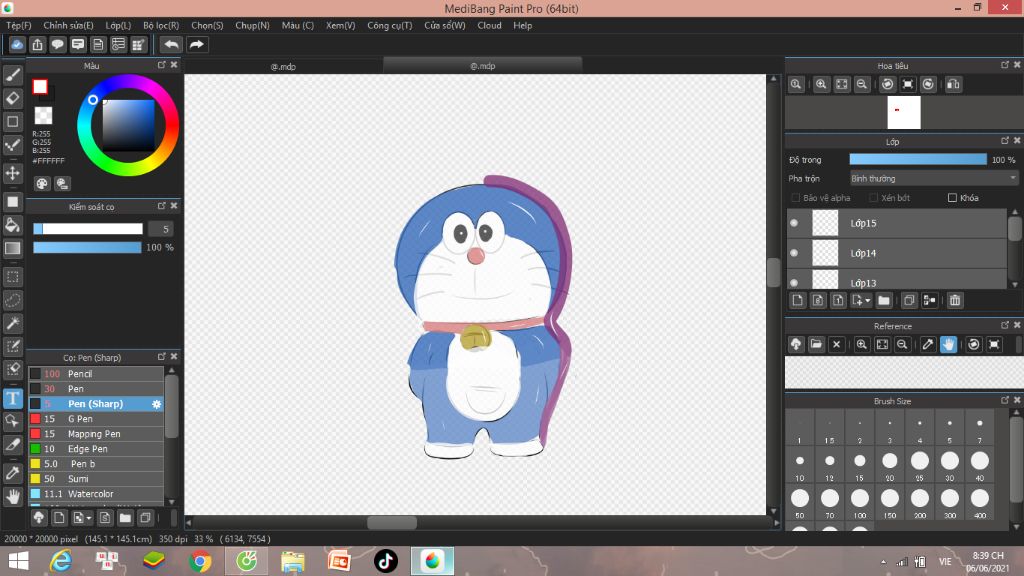The image size is (1024, 576).
Task: Select the hand tool in Reference panel
Action: point(948,344)
